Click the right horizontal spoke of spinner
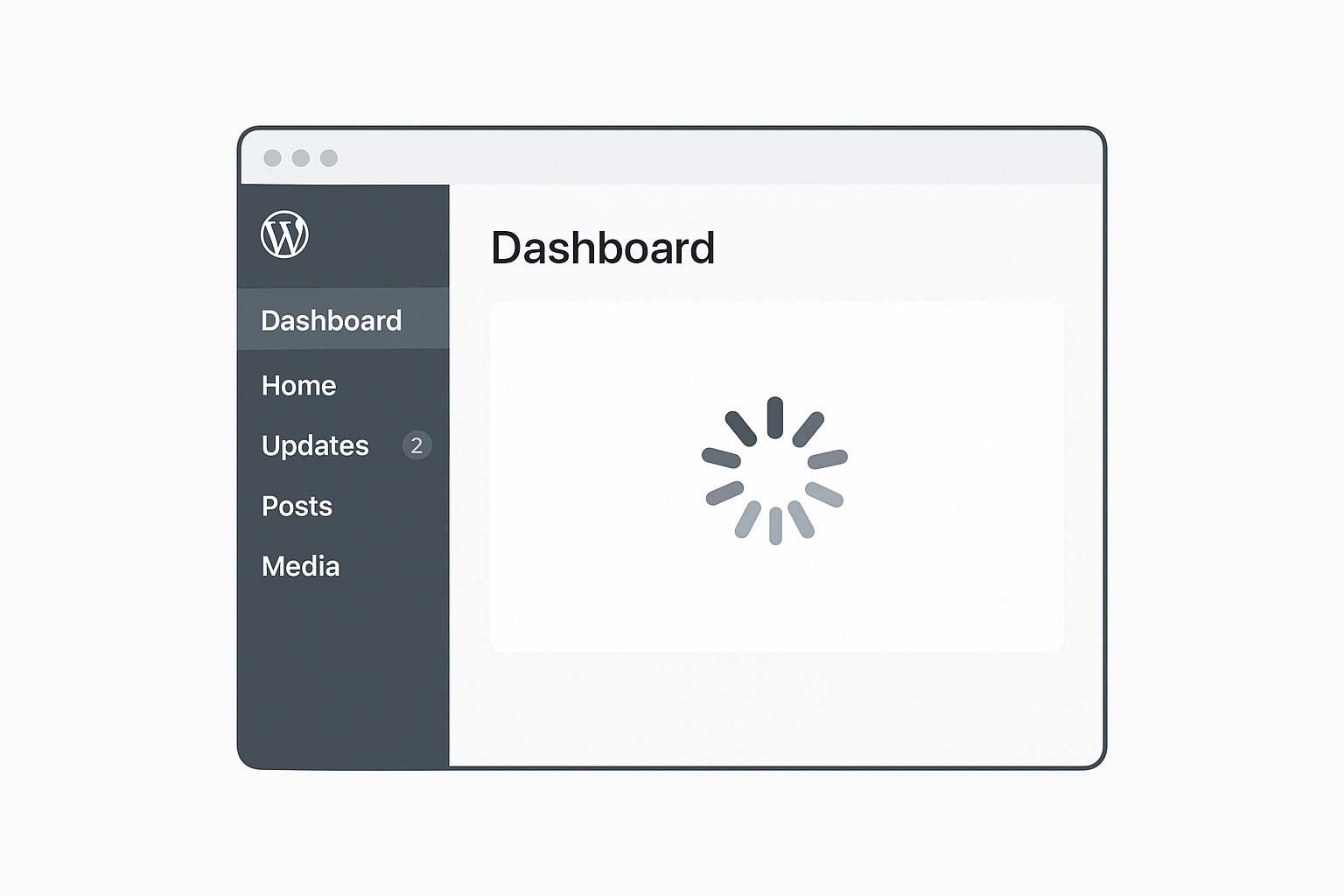This screenshot has width=1344, height=896. (828, 458)
